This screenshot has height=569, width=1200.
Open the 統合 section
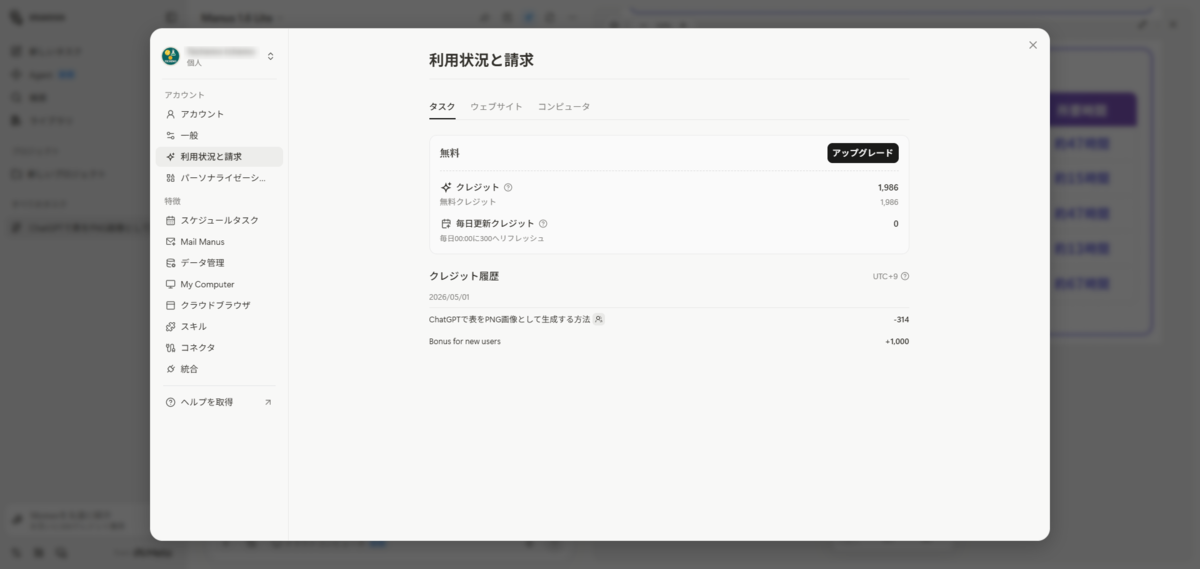click(219, 369)
